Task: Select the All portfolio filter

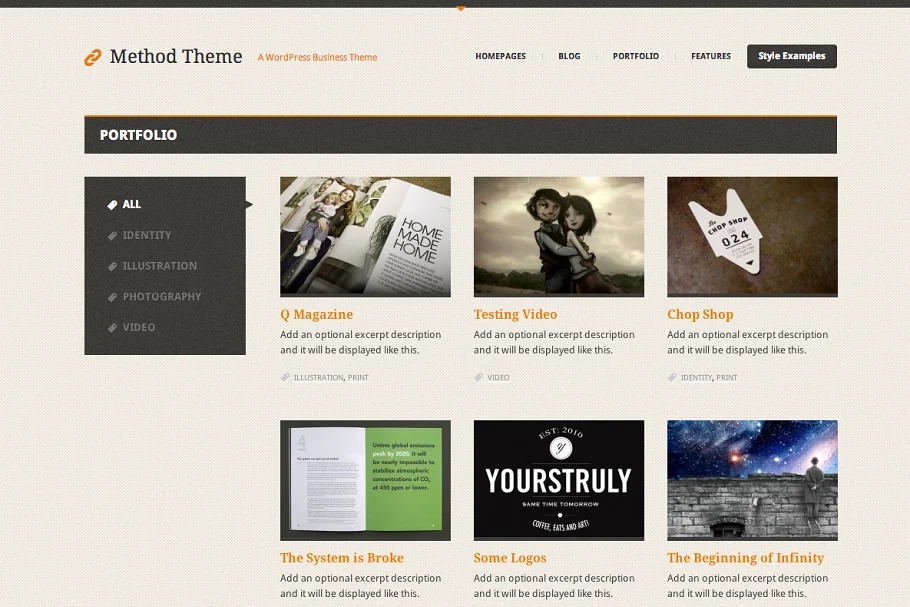Action: (x=132, y=205)
